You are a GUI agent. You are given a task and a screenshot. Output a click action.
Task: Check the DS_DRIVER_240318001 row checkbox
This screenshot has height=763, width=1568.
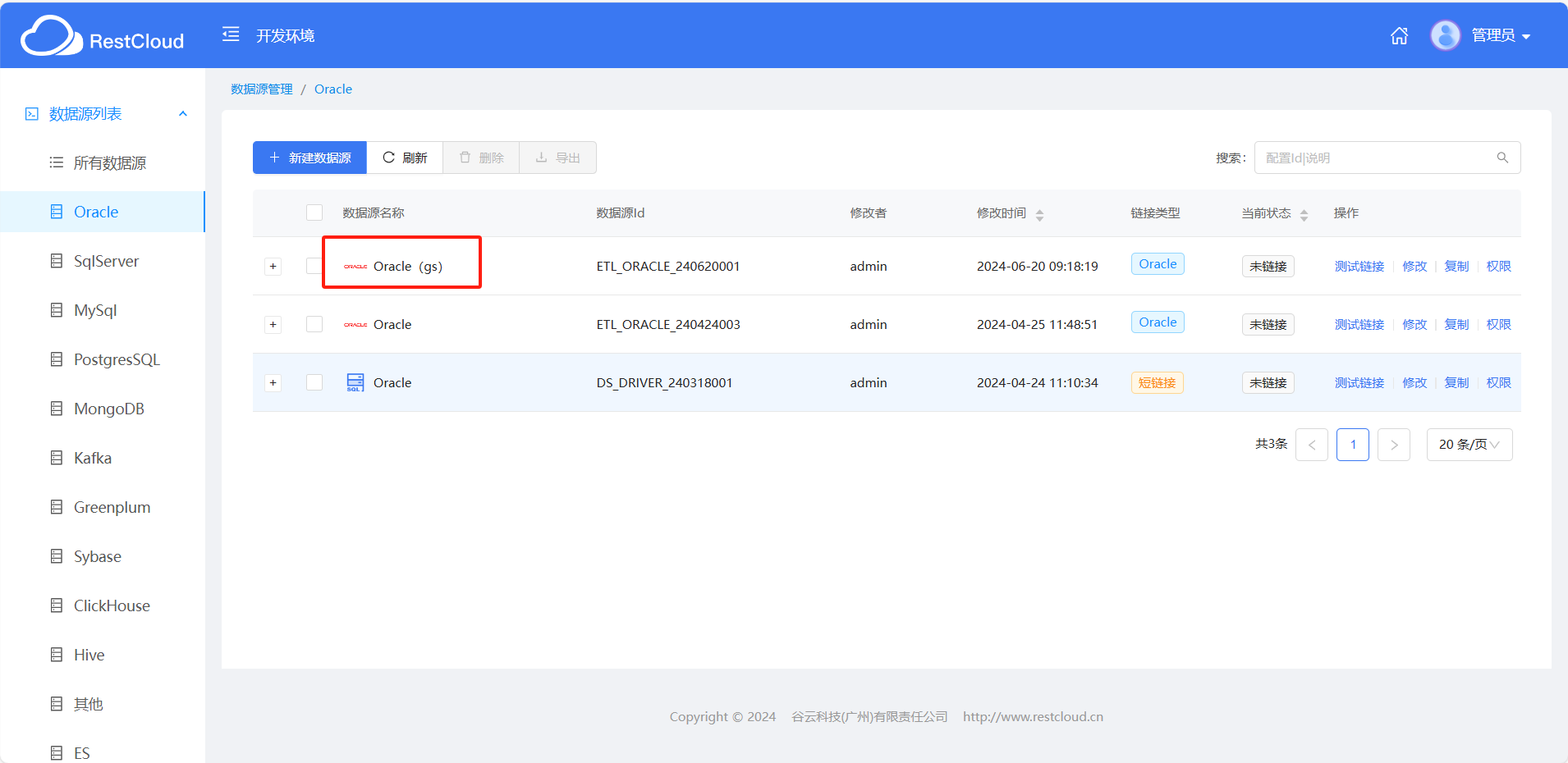[x=314, y=382]
